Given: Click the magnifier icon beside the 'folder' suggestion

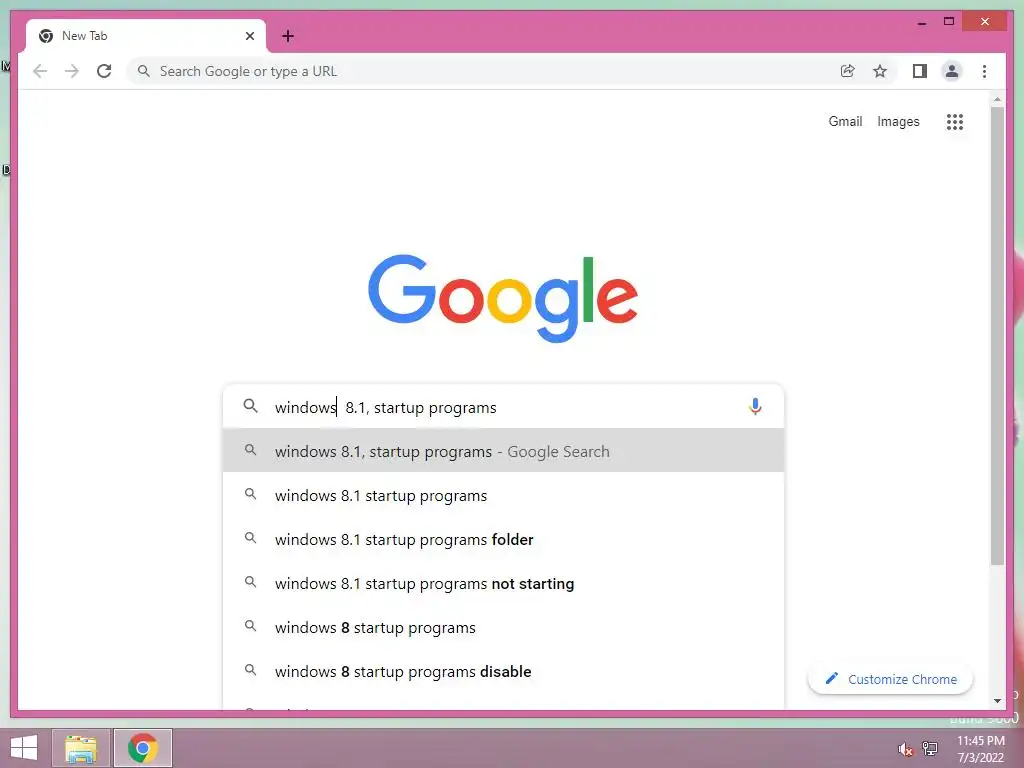Looking at the screenshot, I should (x=250, y=538).
